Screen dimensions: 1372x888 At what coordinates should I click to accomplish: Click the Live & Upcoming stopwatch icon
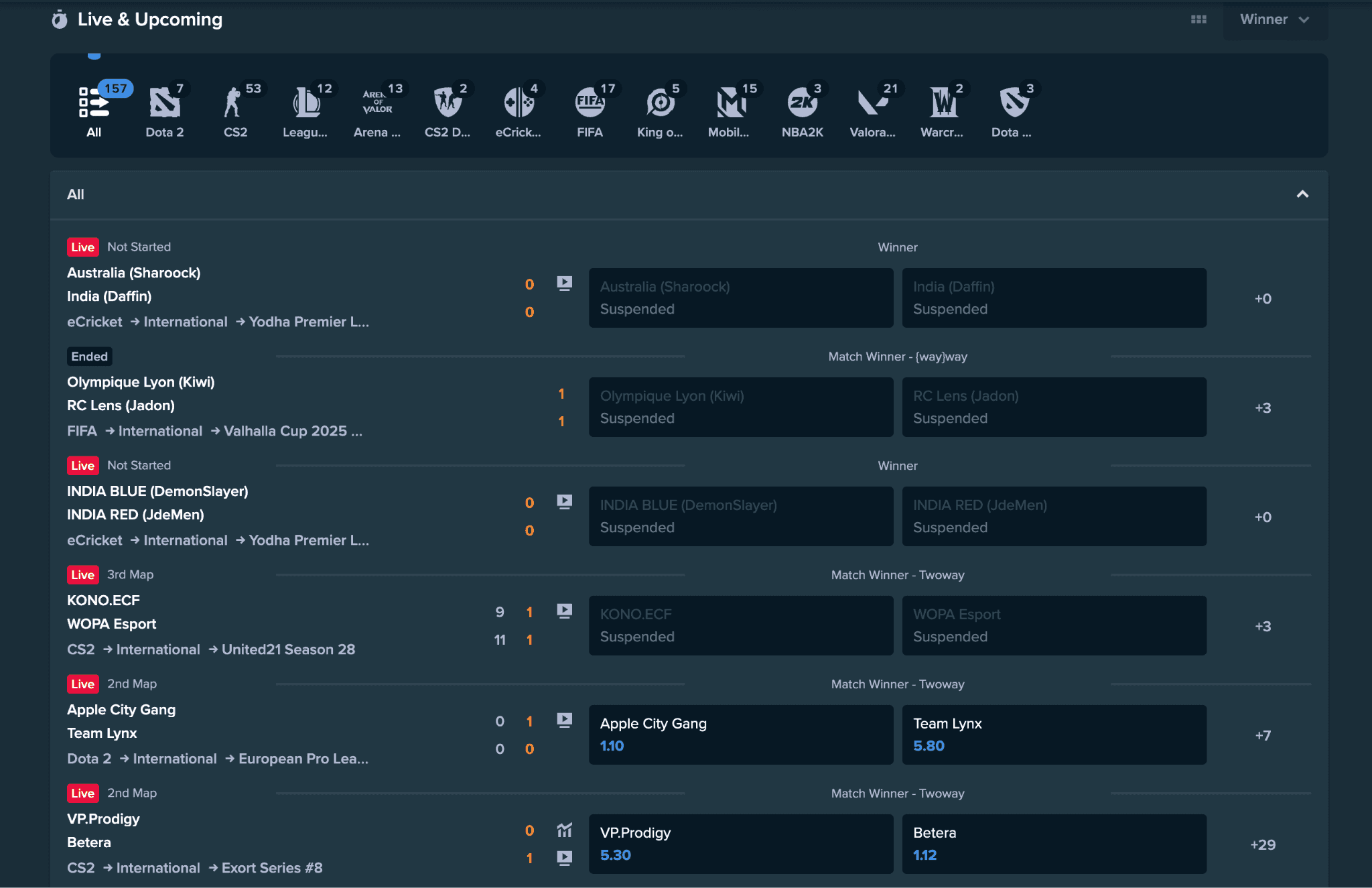(60, 19)
